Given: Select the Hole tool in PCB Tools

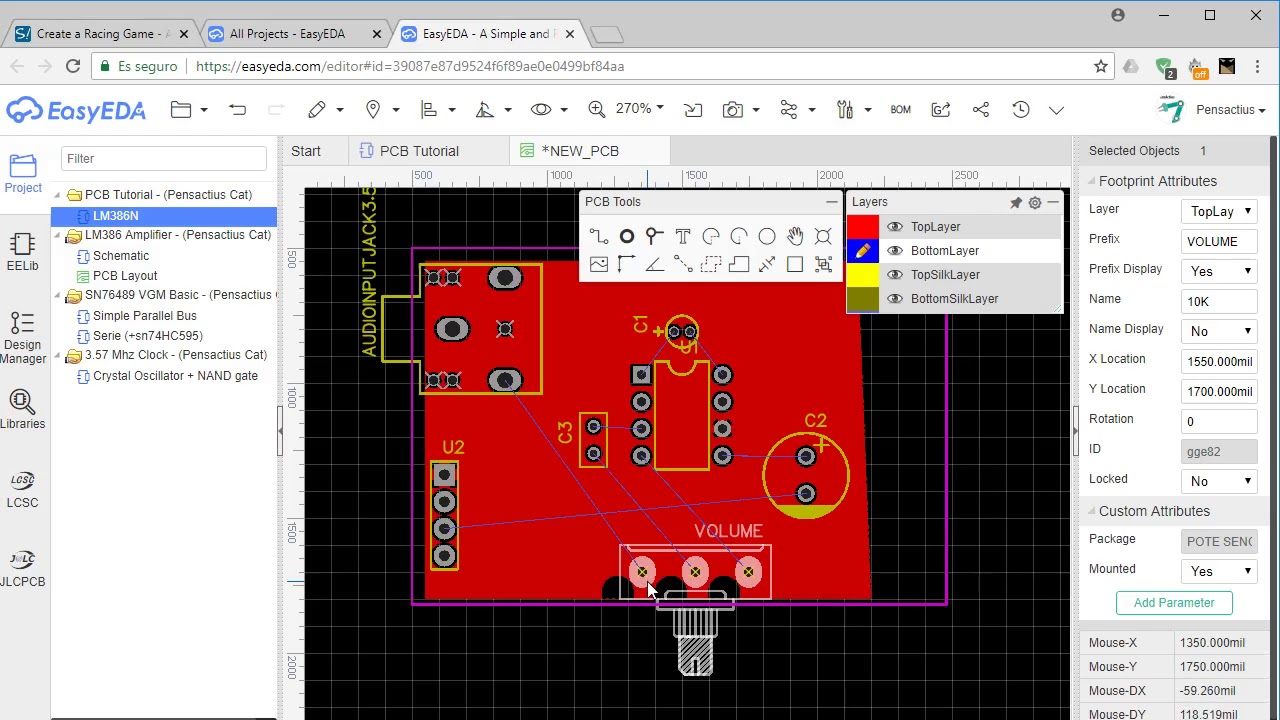Looking at the screenshot, I should (x=822, y=237).
